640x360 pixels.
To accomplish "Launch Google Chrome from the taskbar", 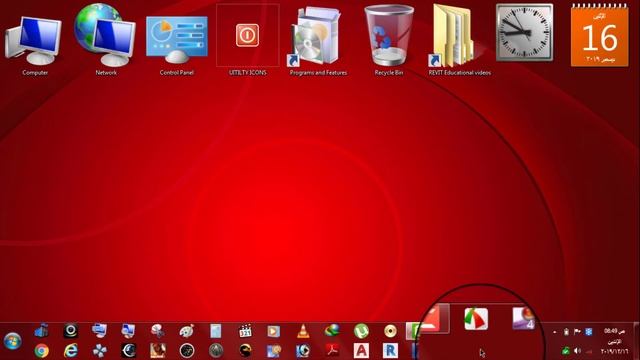I will pyautogui.click(x=41, y=351).
